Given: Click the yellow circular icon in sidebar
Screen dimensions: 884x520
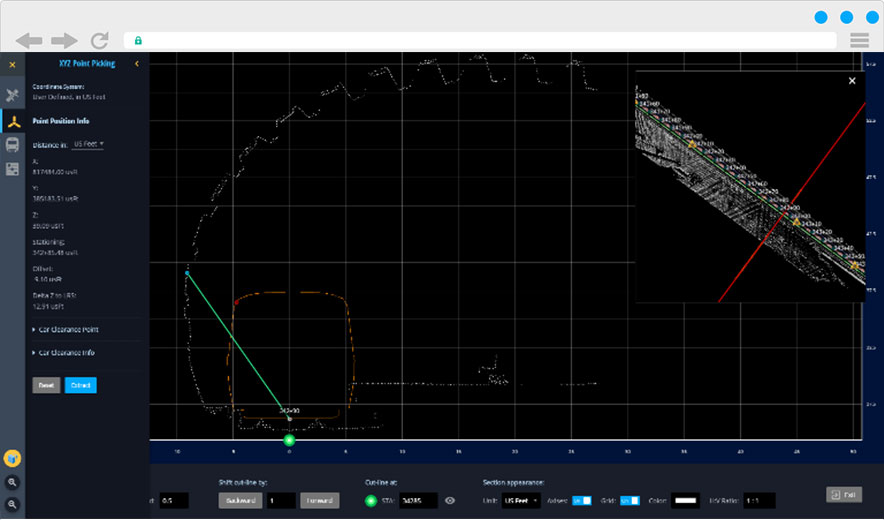Looking at the screenshot, I should tap(12, 459).
